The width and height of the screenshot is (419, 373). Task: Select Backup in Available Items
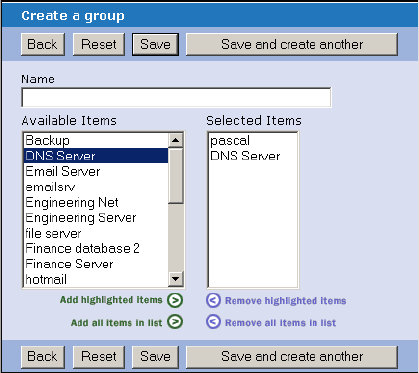[96, 140]
